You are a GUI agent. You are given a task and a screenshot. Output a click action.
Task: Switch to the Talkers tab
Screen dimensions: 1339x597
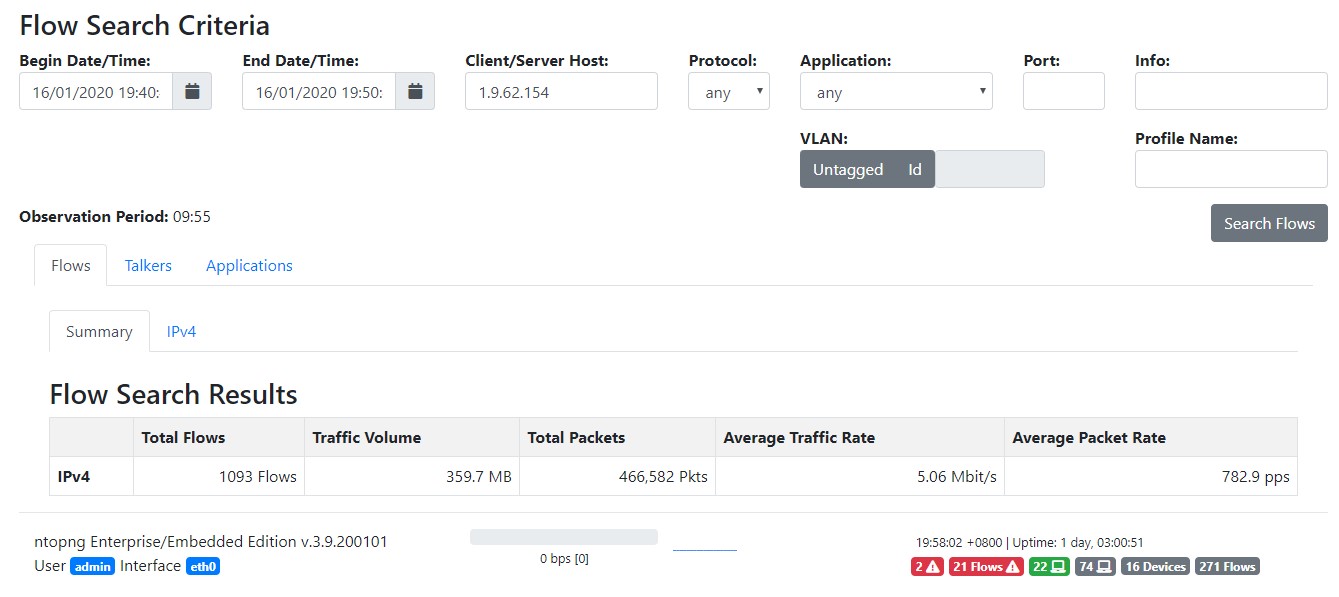(x=148, y=265)
